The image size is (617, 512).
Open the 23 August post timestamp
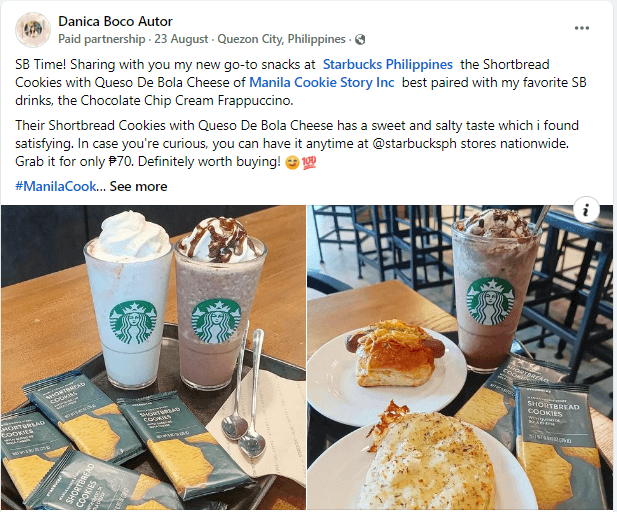[181, 39]
